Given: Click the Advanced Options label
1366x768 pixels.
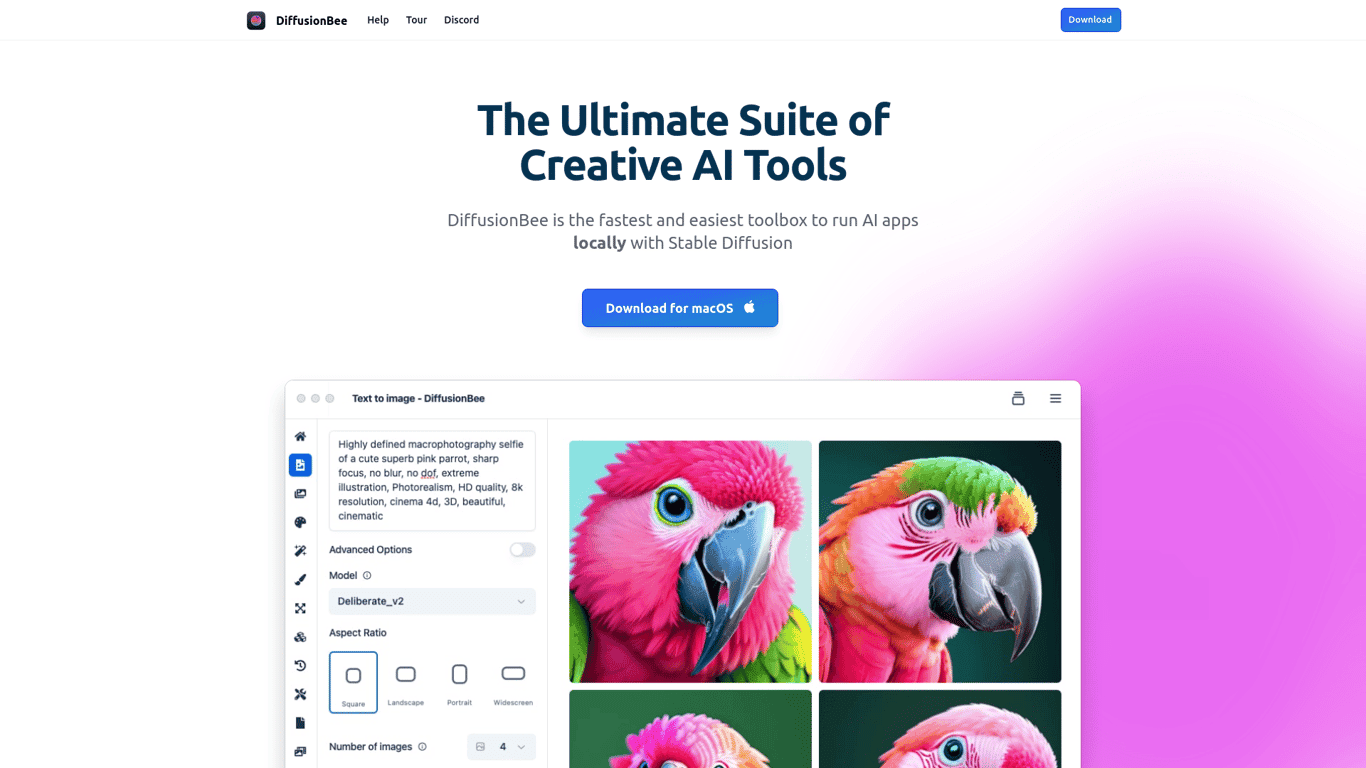Looking at the screenshot, I should click(x=370, y=550).
